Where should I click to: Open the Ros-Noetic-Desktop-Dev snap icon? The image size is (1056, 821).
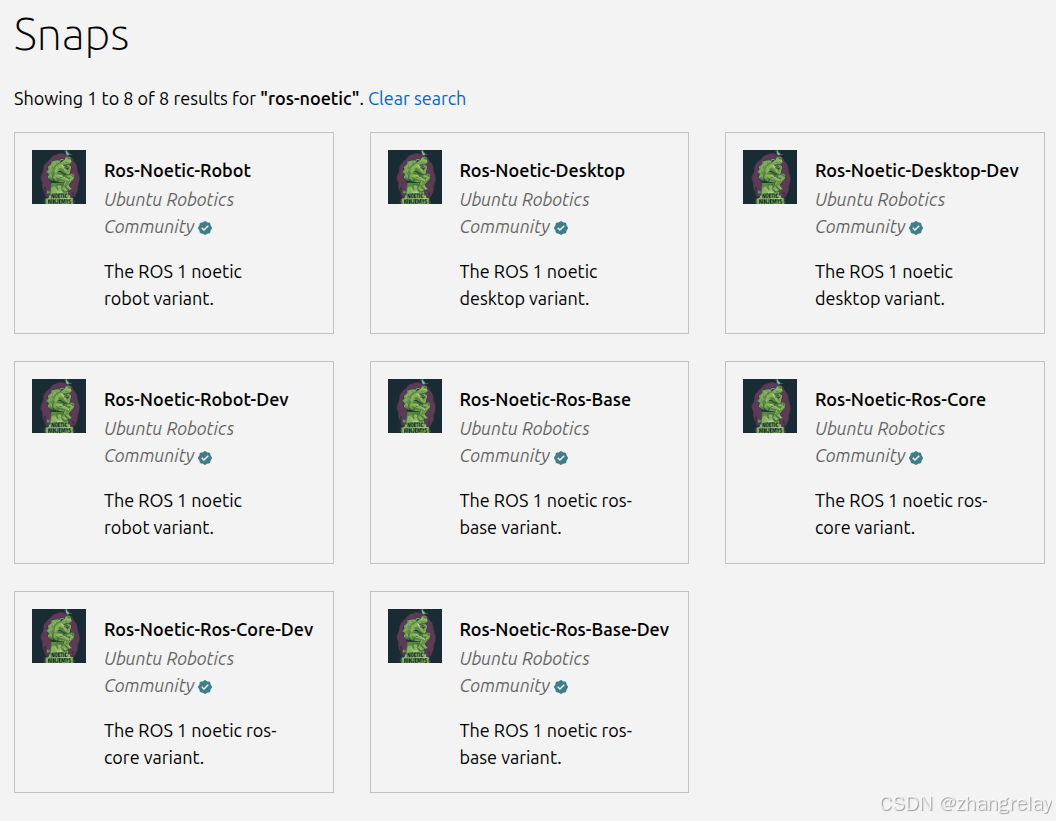770,177
